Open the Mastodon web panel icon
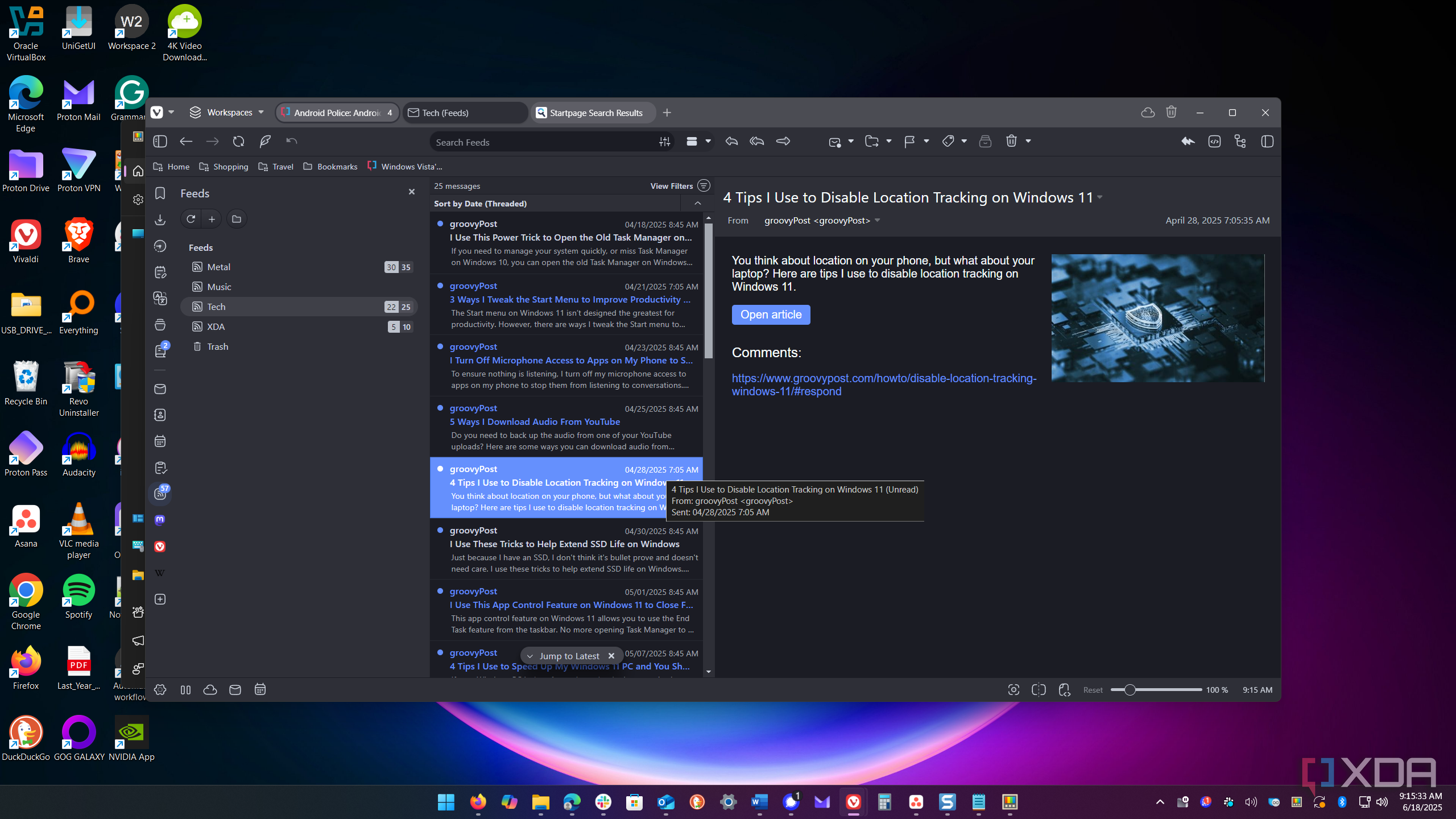This screenshot has height=819, width=1456. 160,520
